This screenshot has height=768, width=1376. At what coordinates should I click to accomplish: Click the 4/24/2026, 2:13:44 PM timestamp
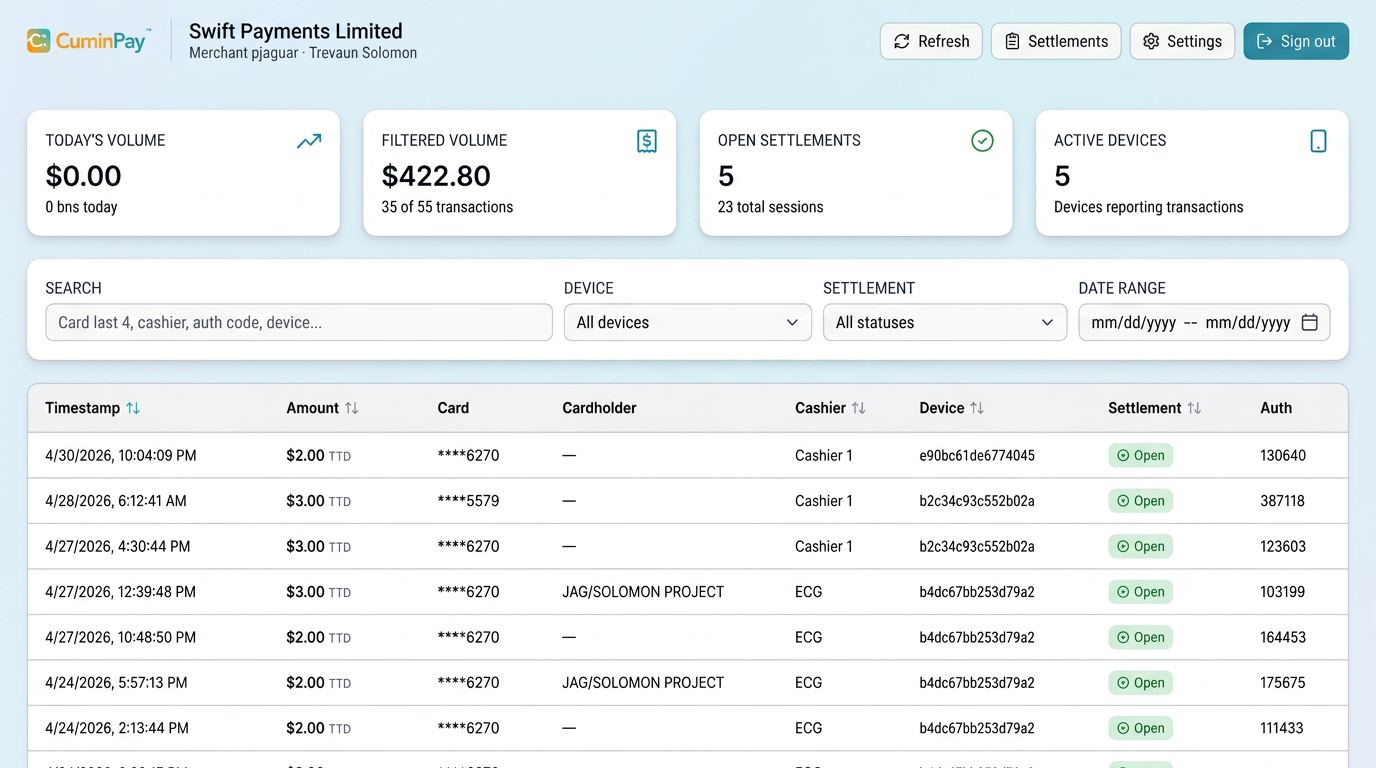(x=117, y=729)
